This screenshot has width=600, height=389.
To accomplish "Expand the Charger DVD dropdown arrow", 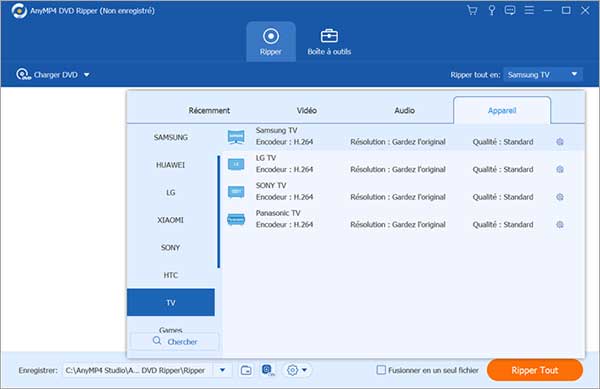I will tap(87, 75).
